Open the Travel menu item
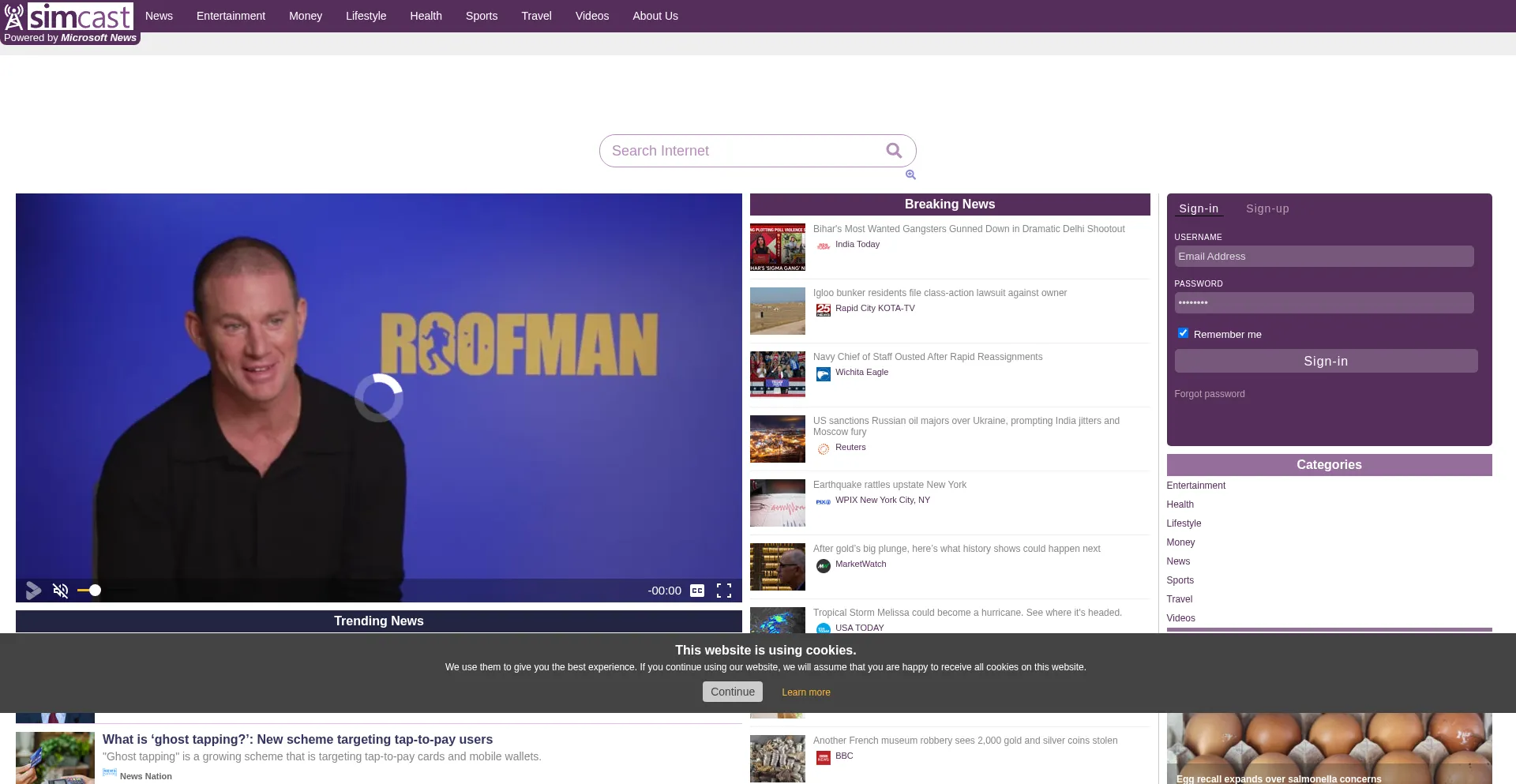 click(x=536, y=16)
